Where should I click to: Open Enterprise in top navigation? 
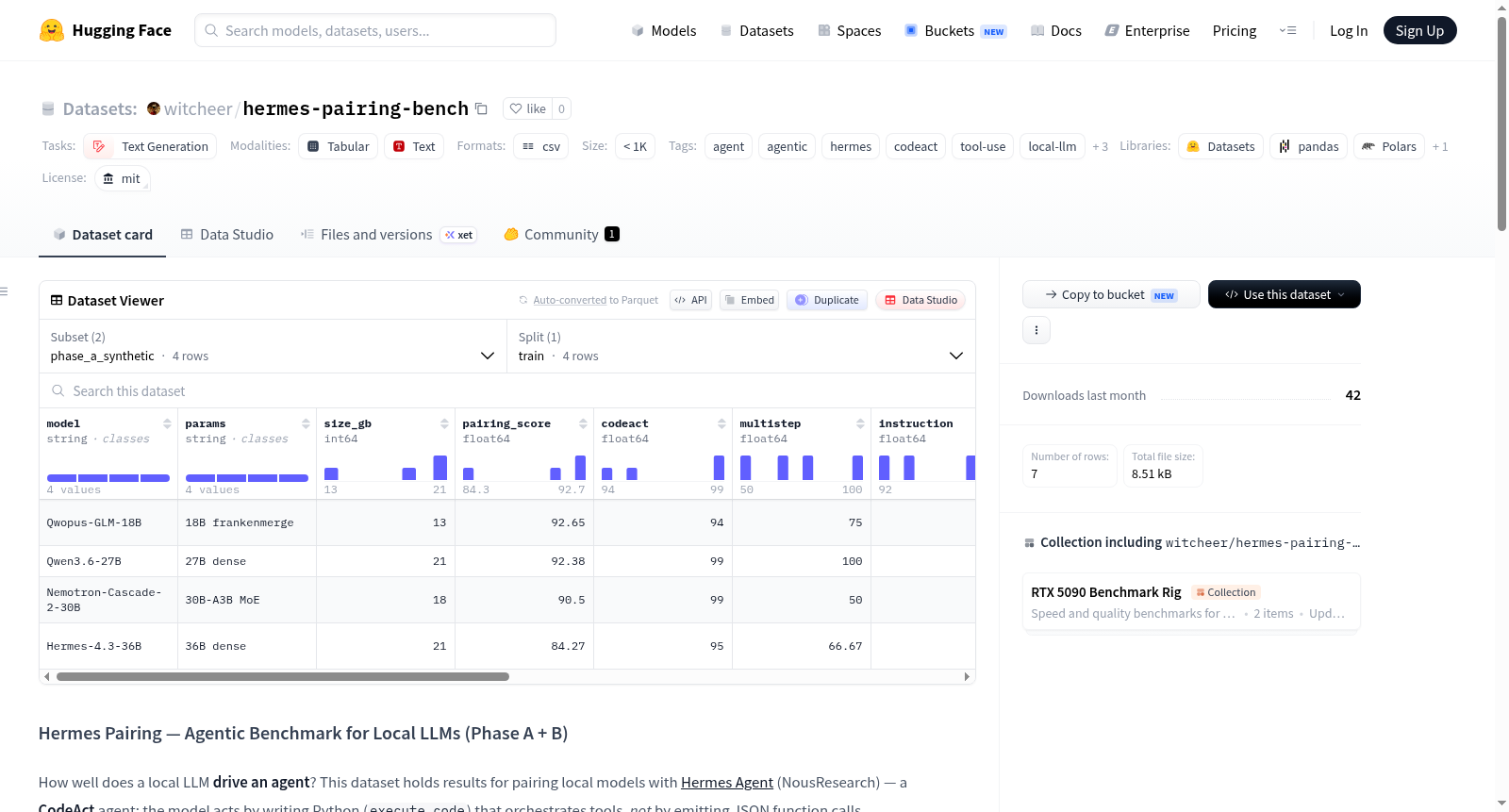[x=1147, y=31]
